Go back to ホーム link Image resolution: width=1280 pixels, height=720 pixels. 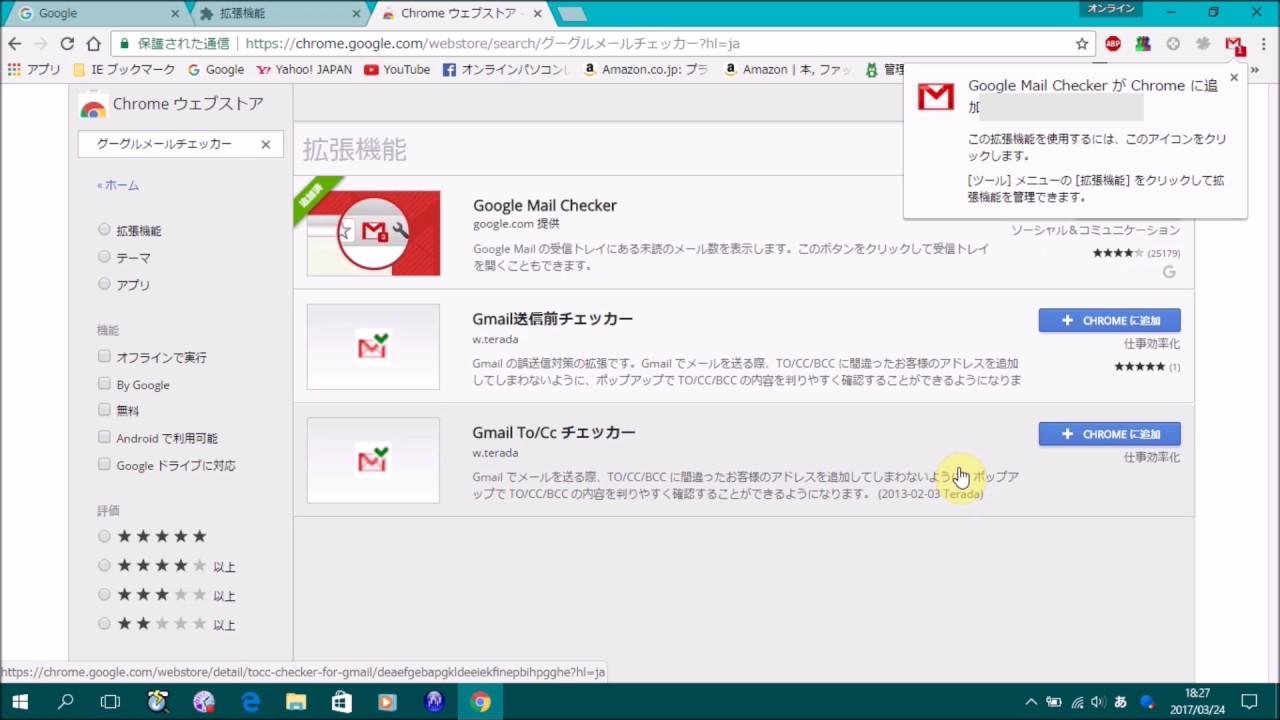click(x=118, y=185)
